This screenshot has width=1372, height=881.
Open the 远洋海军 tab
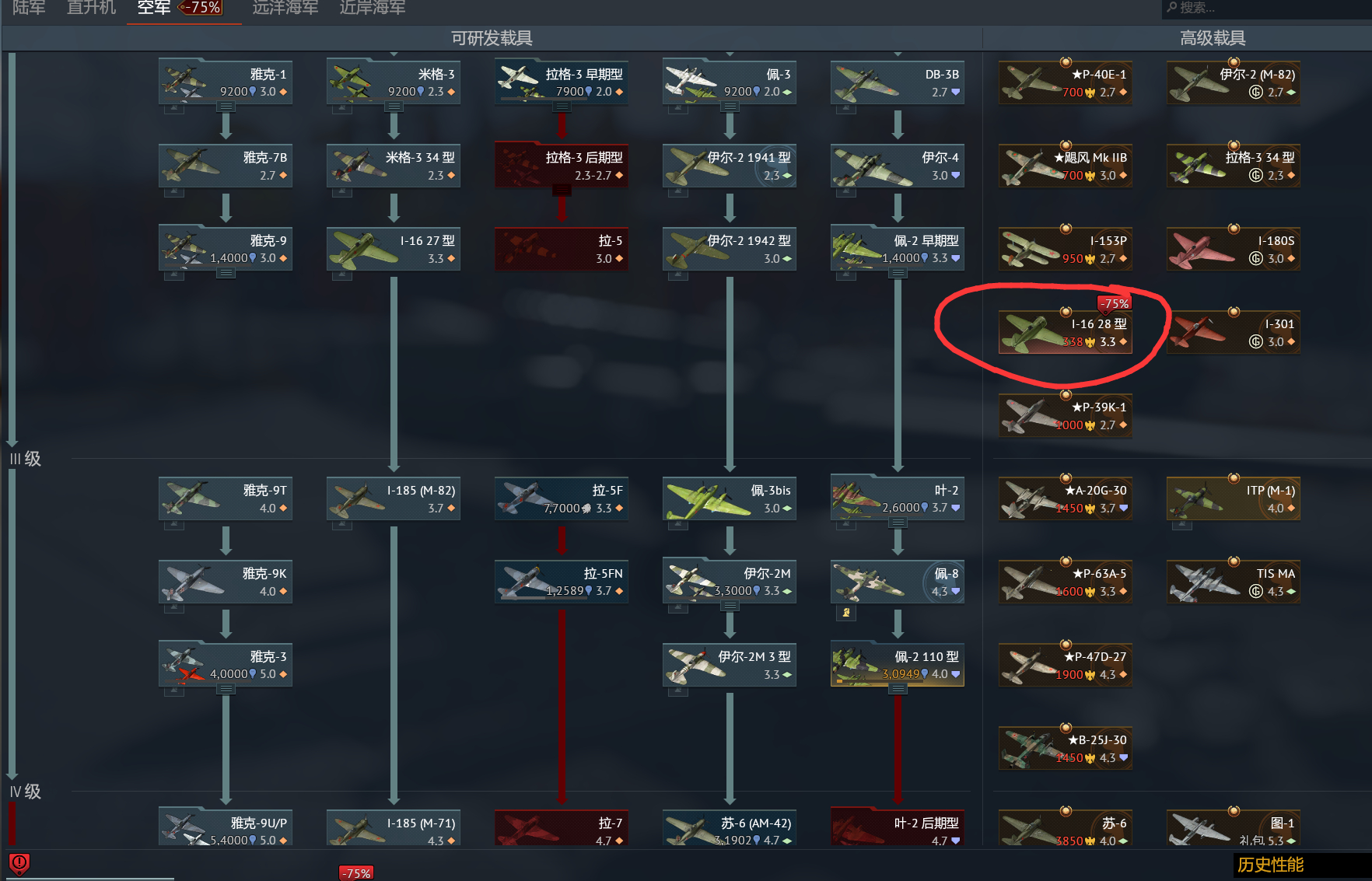pos(285,8)
